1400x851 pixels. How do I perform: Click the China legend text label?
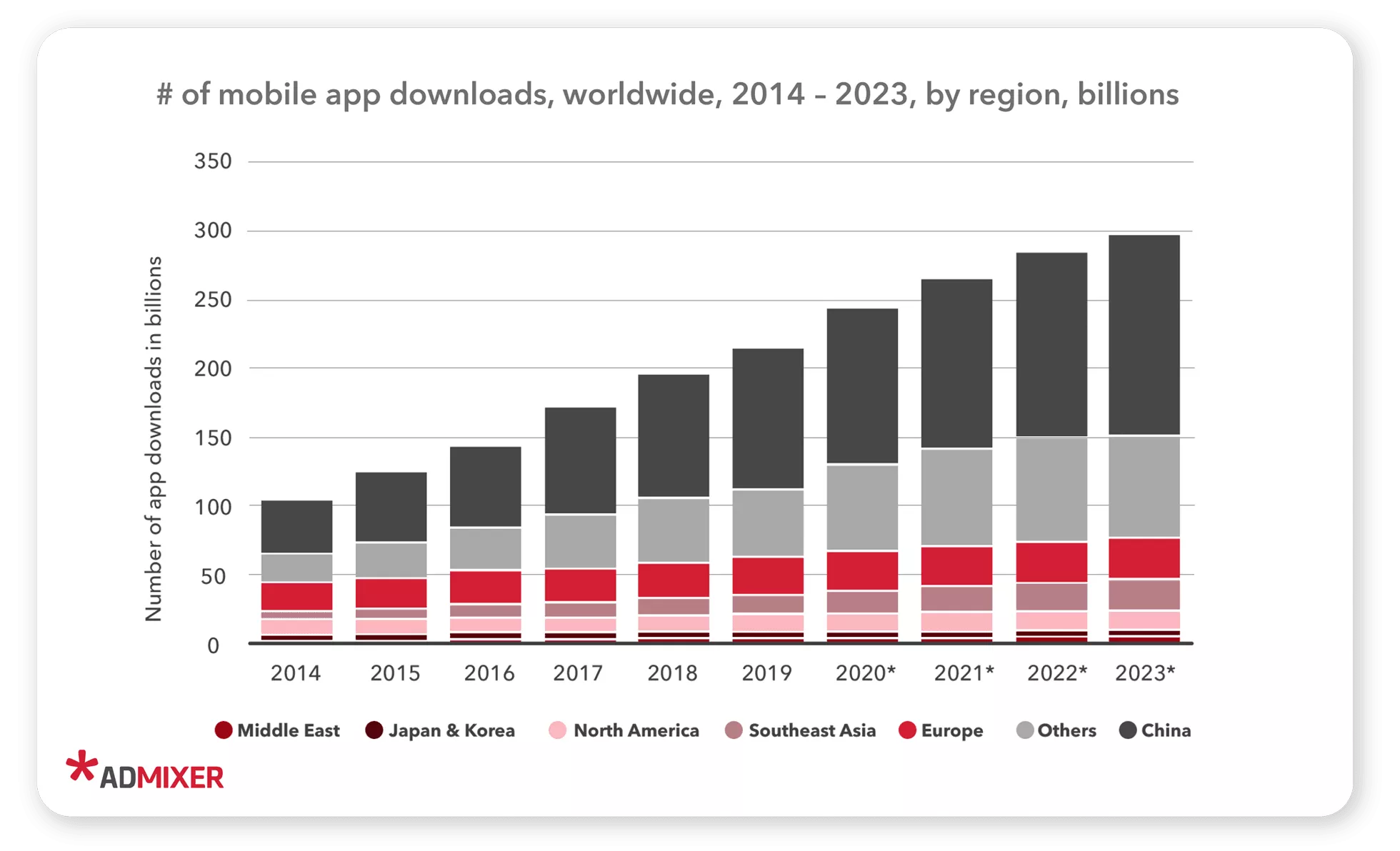click(1166, 730)
